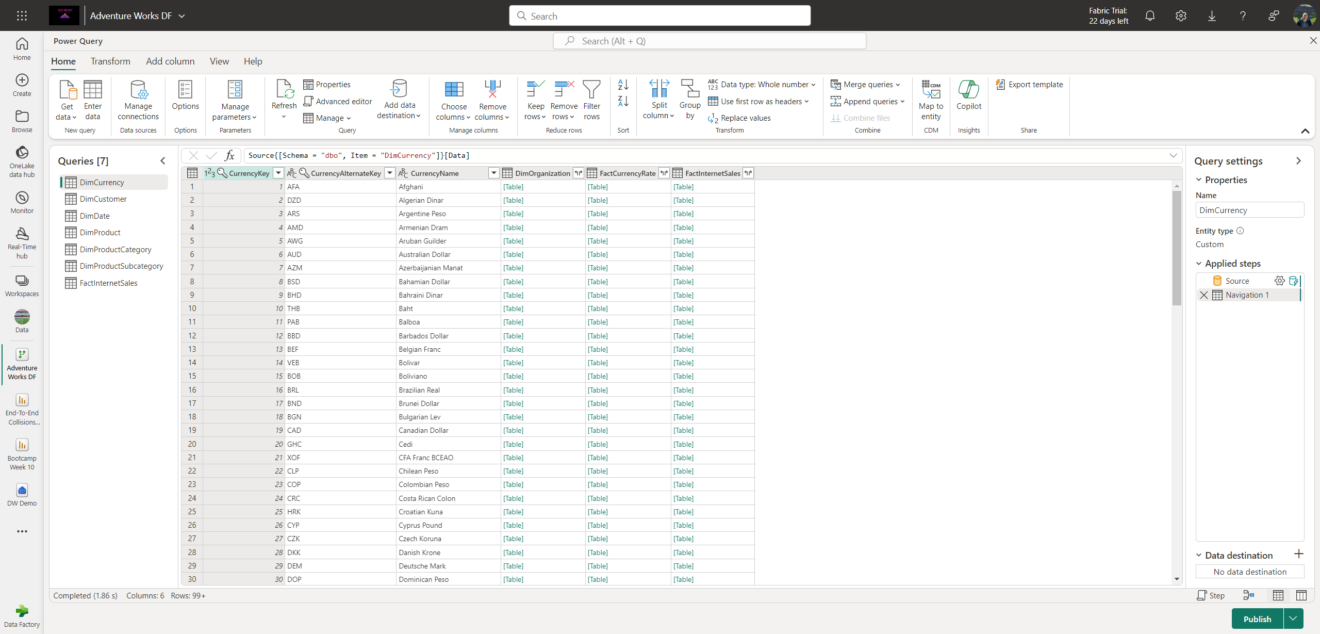Collapse the Applied steps section
Screen dimensions: 1320x634
(1199, 263)
